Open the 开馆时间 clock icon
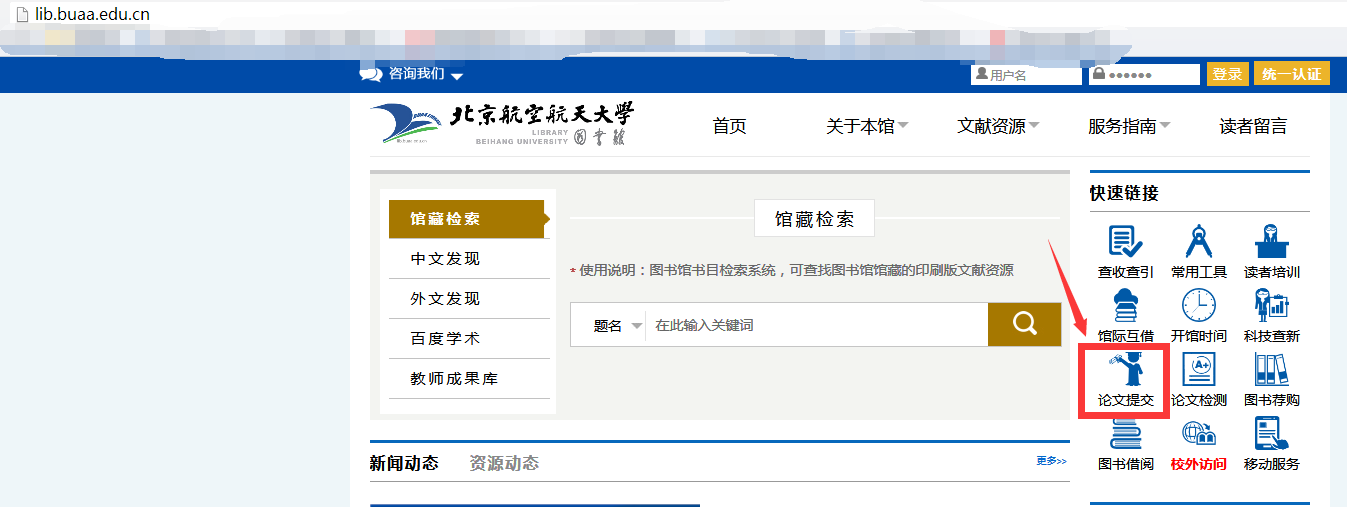 (1198, 306)
